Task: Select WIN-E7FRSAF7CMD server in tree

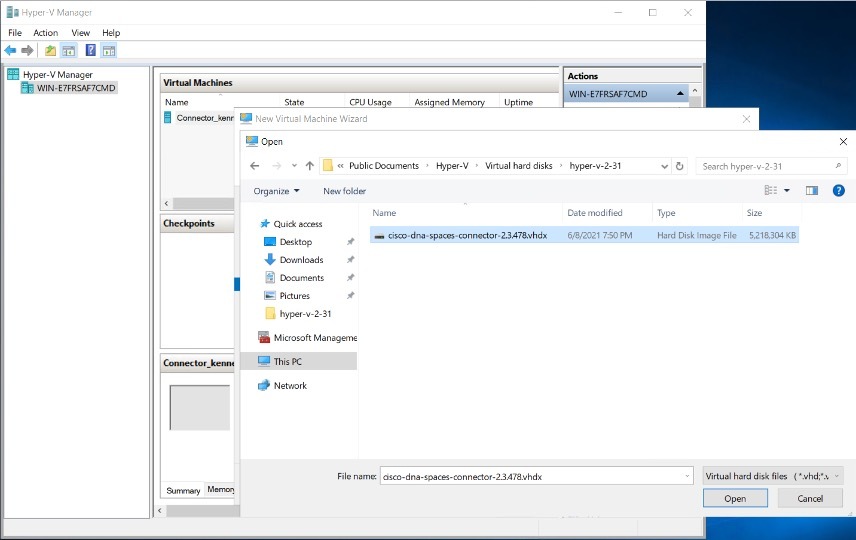Action: coord(76,89)
